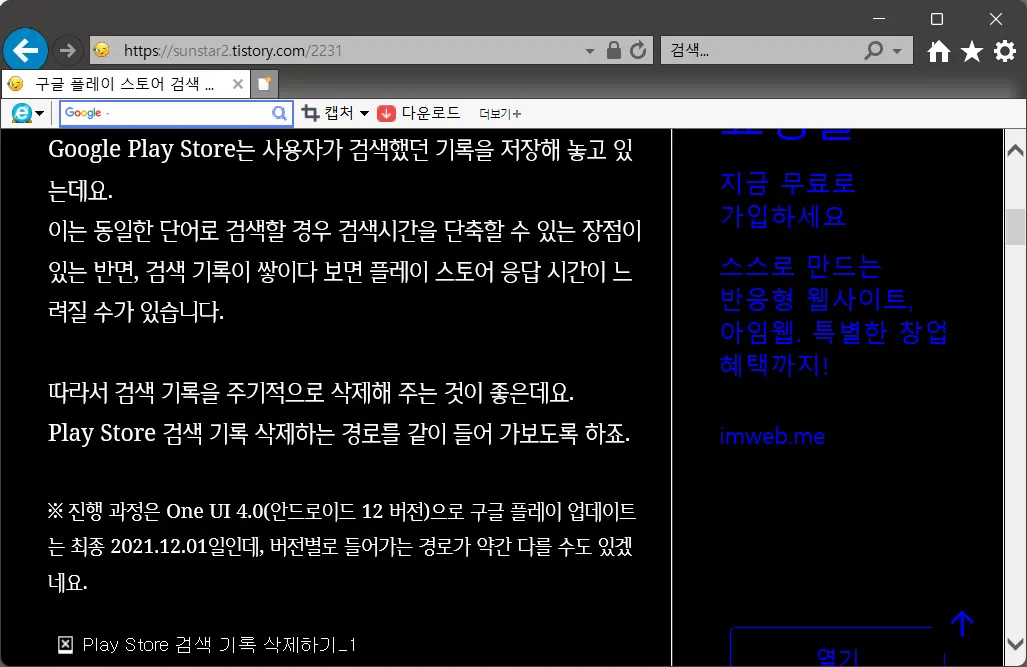Refresh the current page
Screen dimensions: 1027x667
pyautogui.click(x=638, y=50)
